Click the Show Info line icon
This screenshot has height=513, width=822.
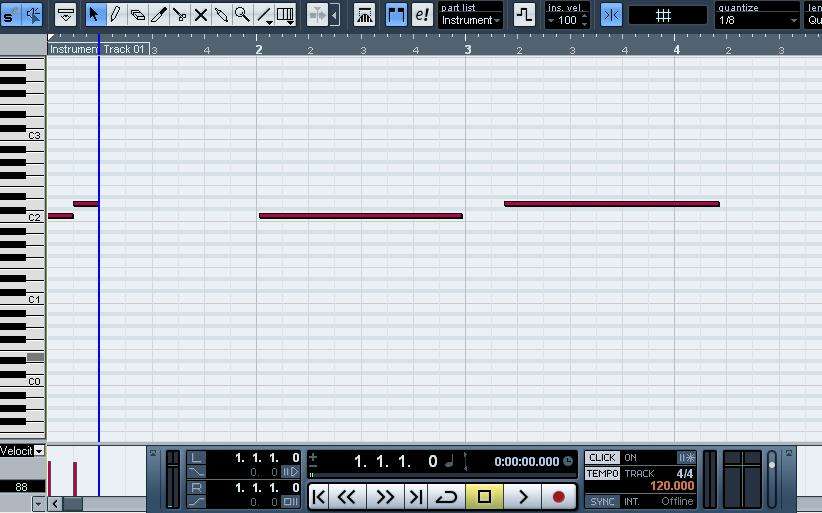[x=66, y=15]
